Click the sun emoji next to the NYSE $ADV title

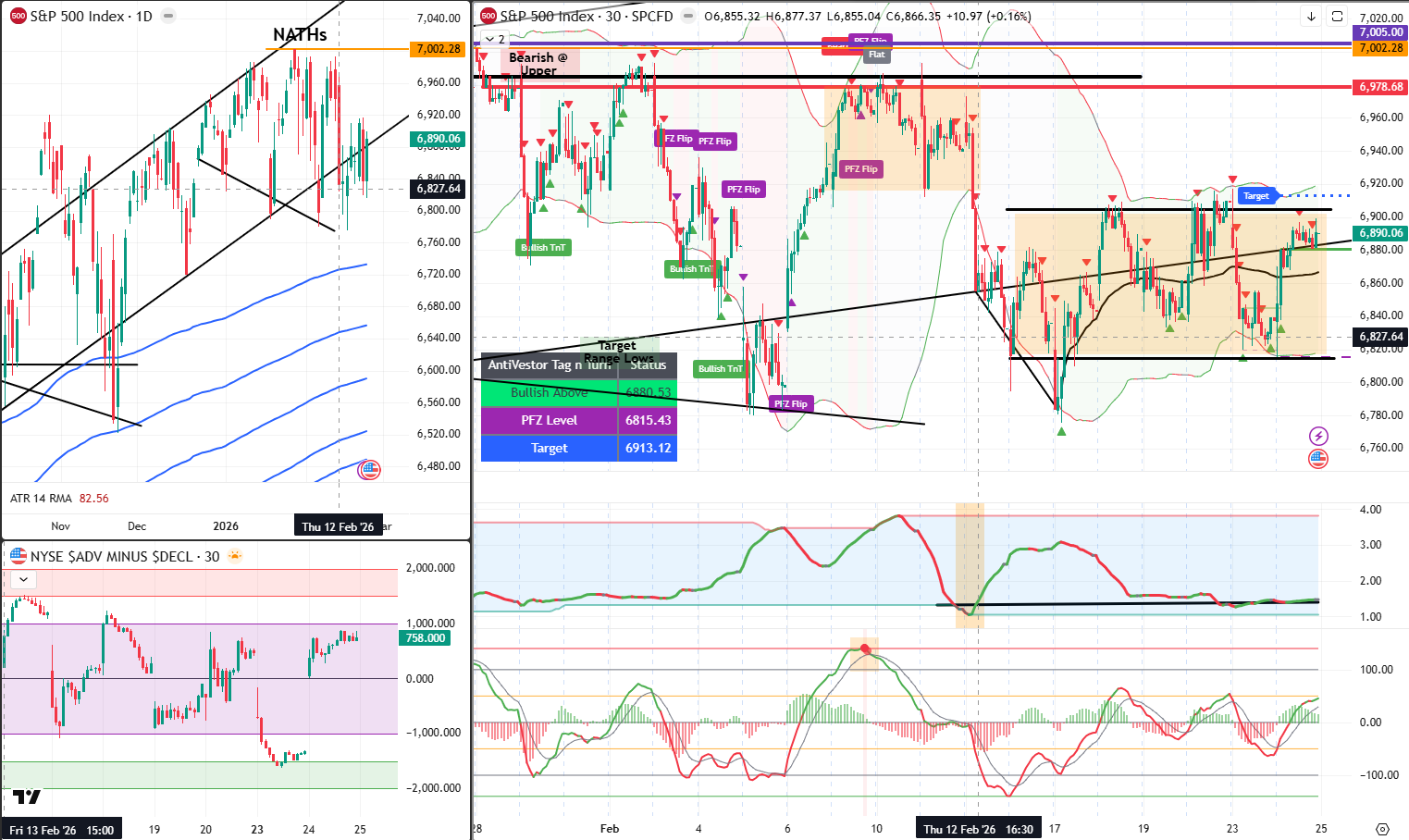235,555
